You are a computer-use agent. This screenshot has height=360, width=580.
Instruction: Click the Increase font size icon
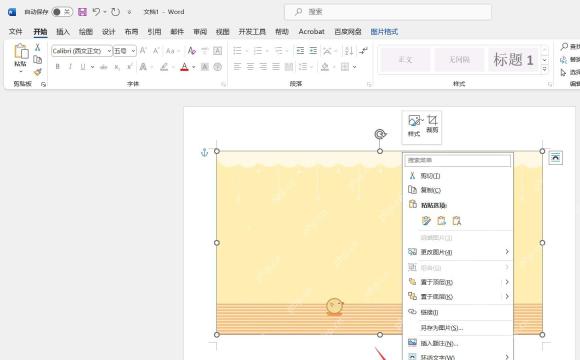143,51
